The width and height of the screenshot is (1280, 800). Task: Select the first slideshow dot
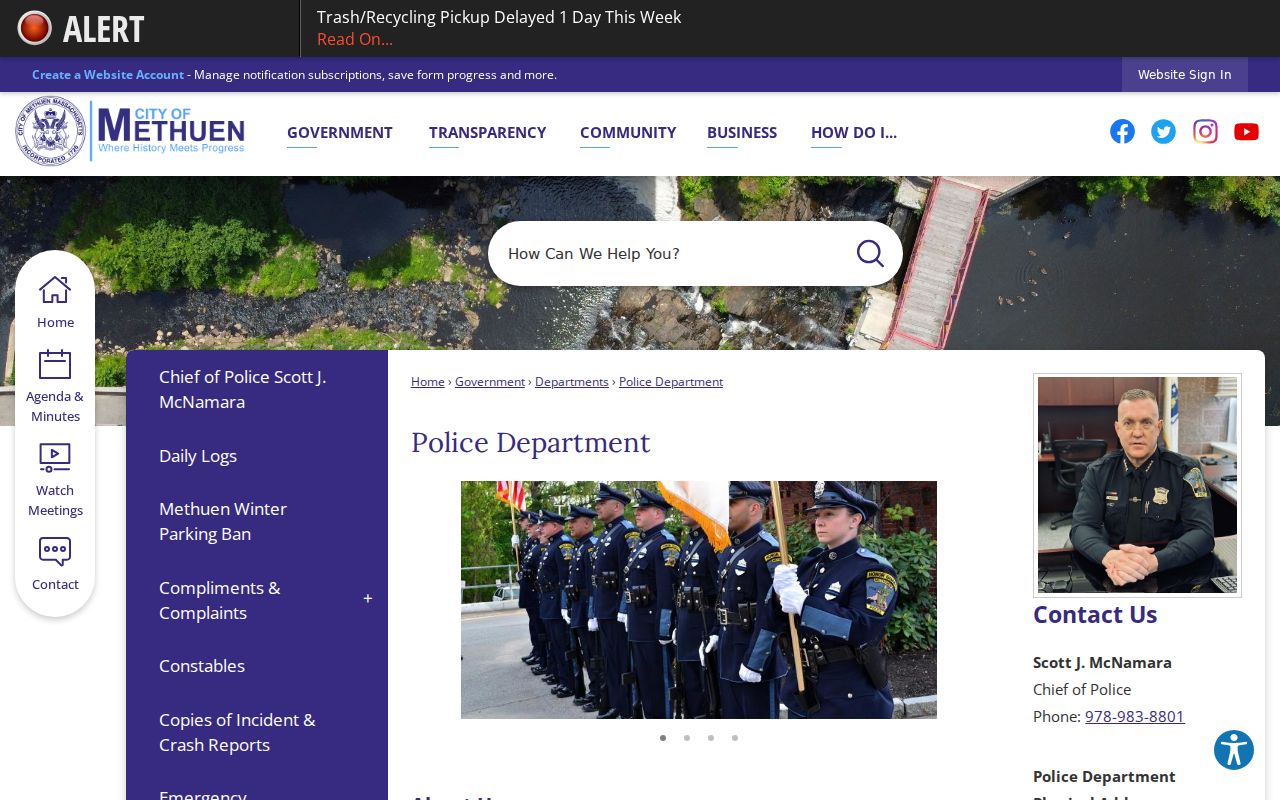[663, 738]
